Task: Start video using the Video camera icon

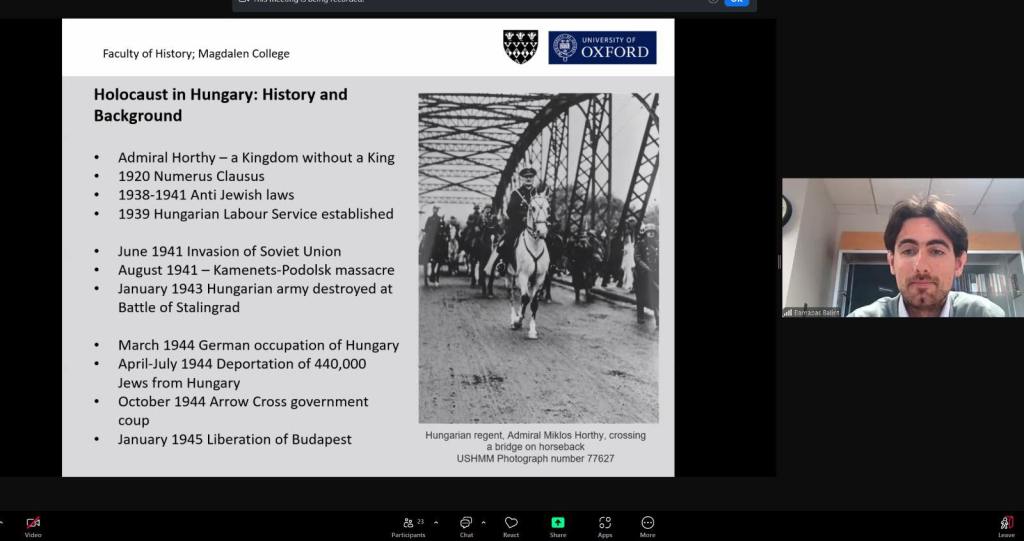Action: click(33, 523)
